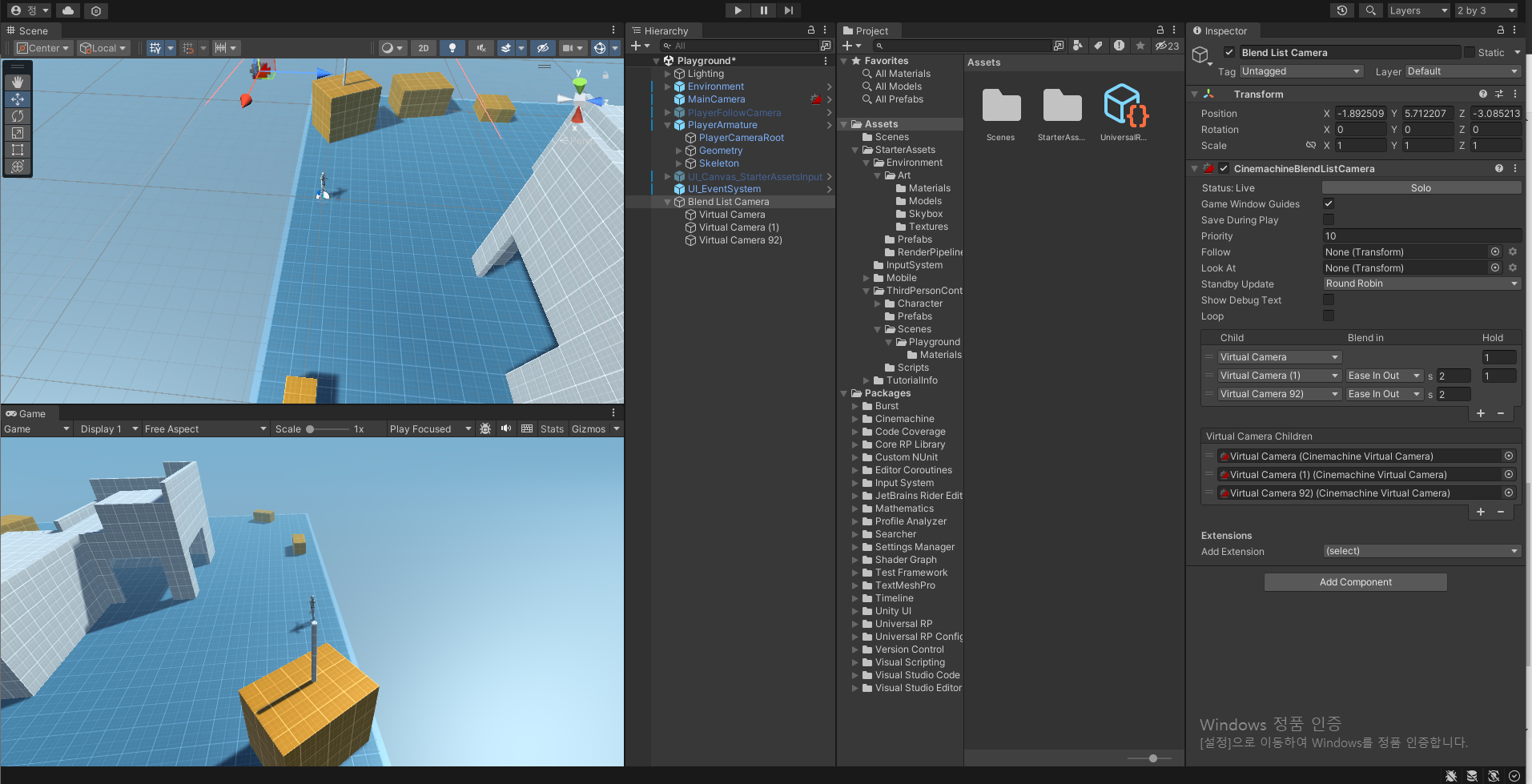Toggle 2D view mode in Scene
Image resolution: width=1532 pixels, height=784 pixels.
coord(424,48)
